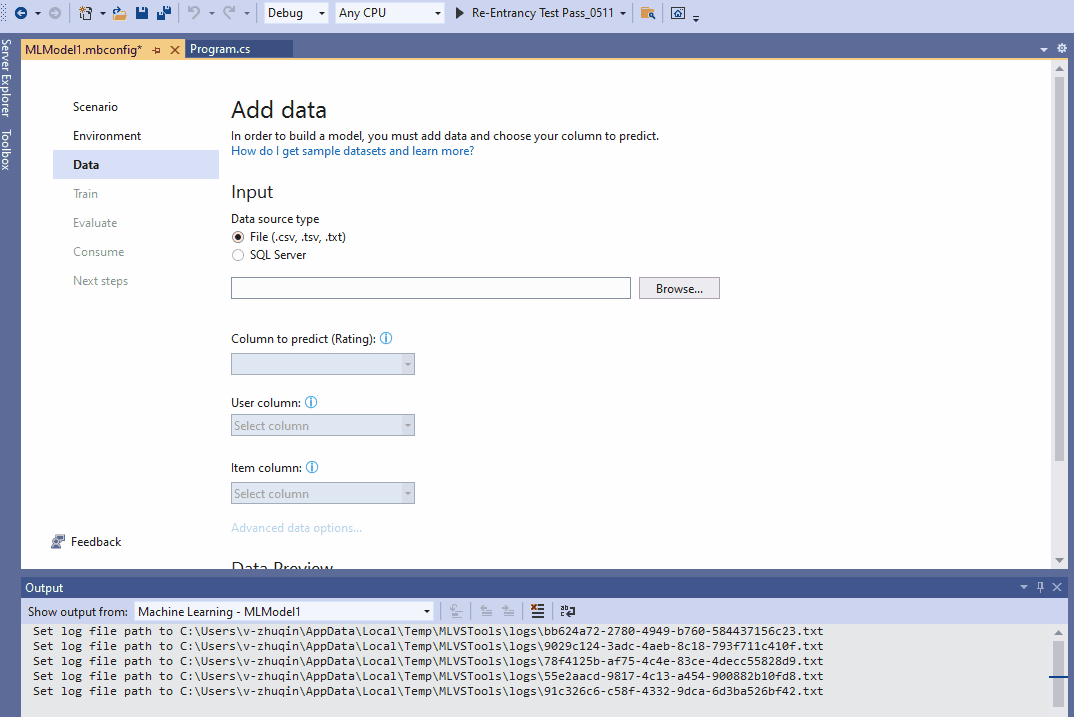Toggle Word Wrap in the Output window
Image resolution: width=1074 pixels, height=717 pixels.
click(x=568, y=610)
